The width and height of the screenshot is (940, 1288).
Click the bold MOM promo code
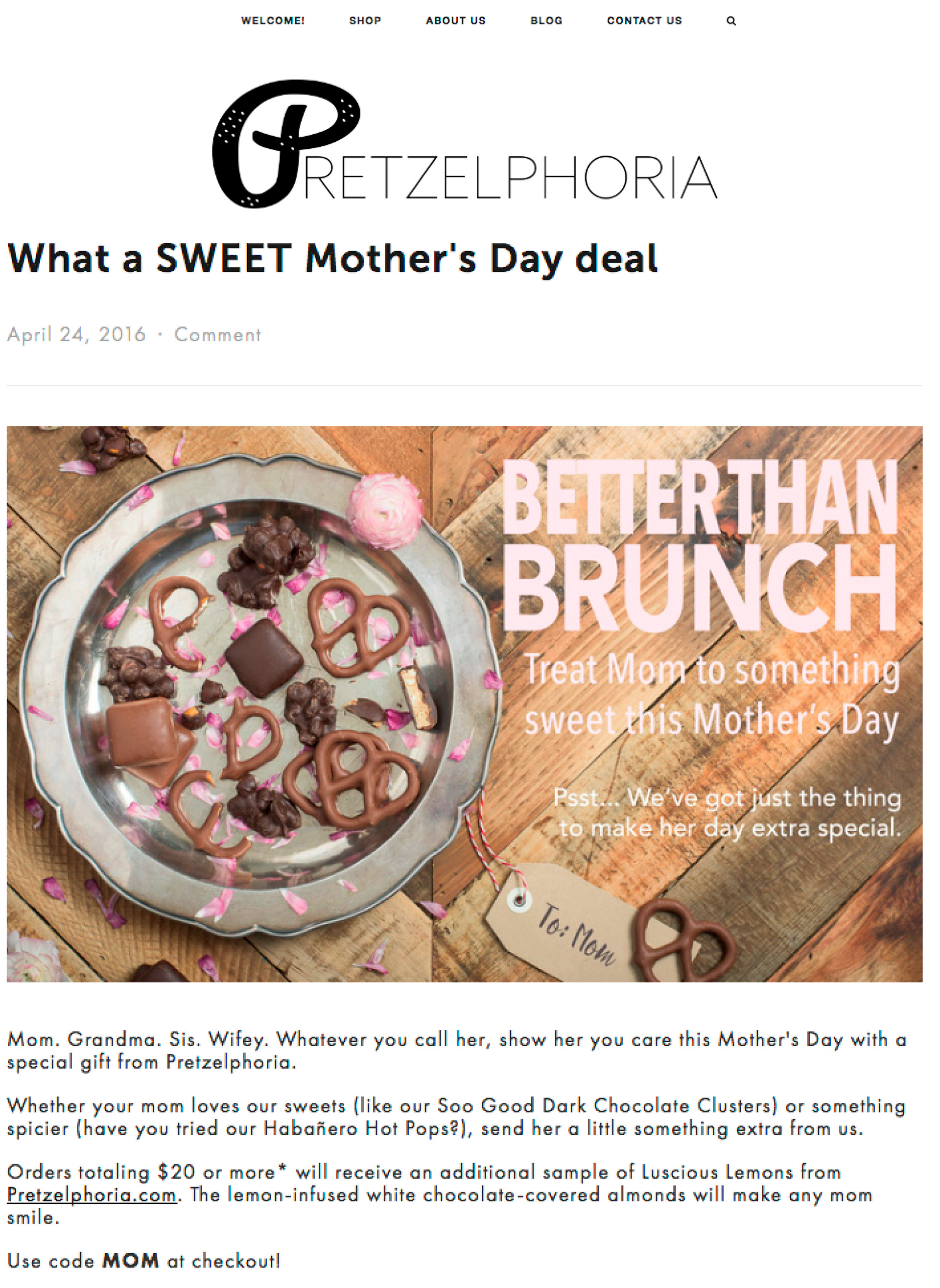pyautogui.click(x=130, y=1261)
